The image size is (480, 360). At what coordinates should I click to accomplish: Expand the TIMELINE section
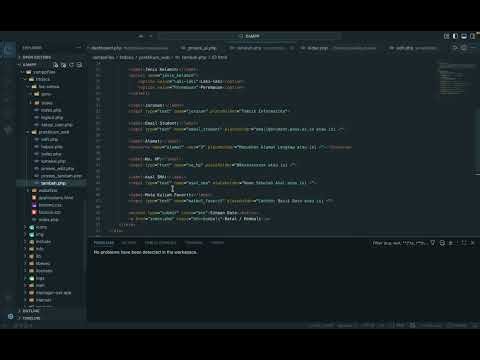click(52, 318)
